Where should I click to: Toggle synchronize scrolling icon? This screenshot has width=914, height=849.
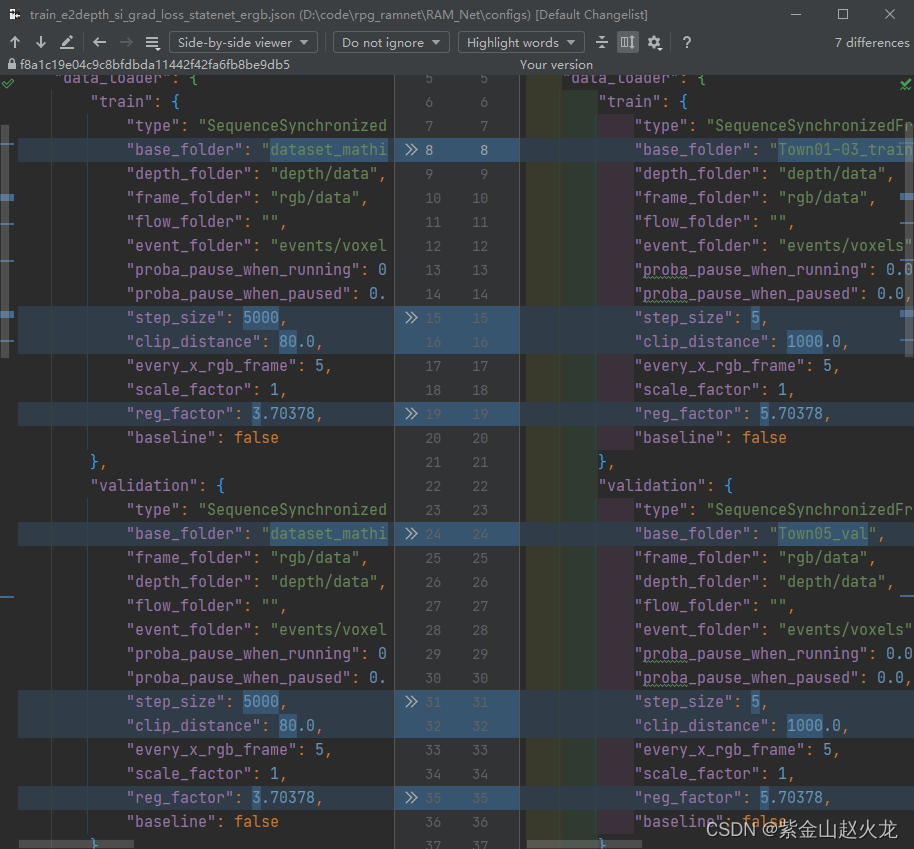click(x=628, y=43)
